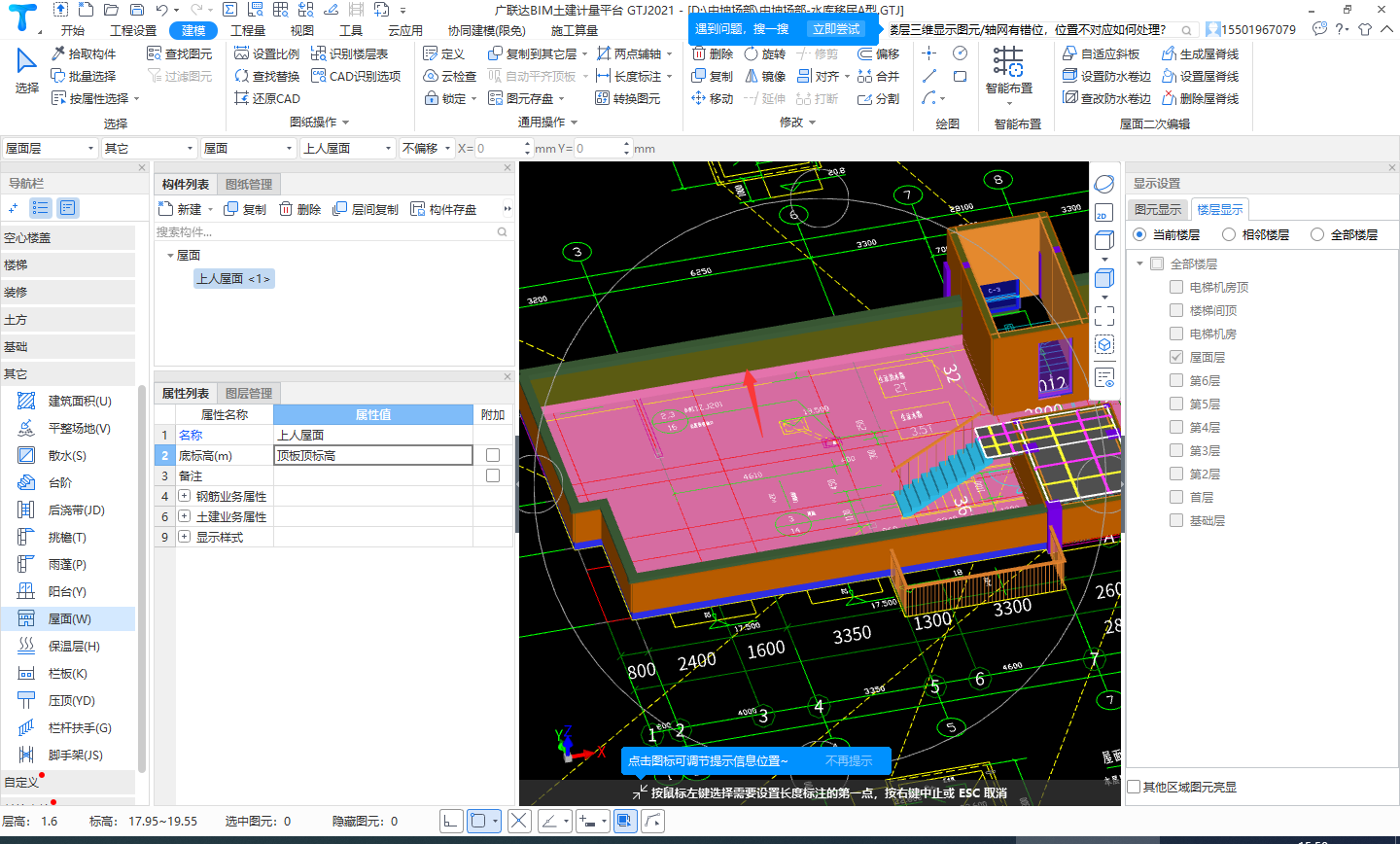Select the 镜像 mirror tool

point(765,76)
